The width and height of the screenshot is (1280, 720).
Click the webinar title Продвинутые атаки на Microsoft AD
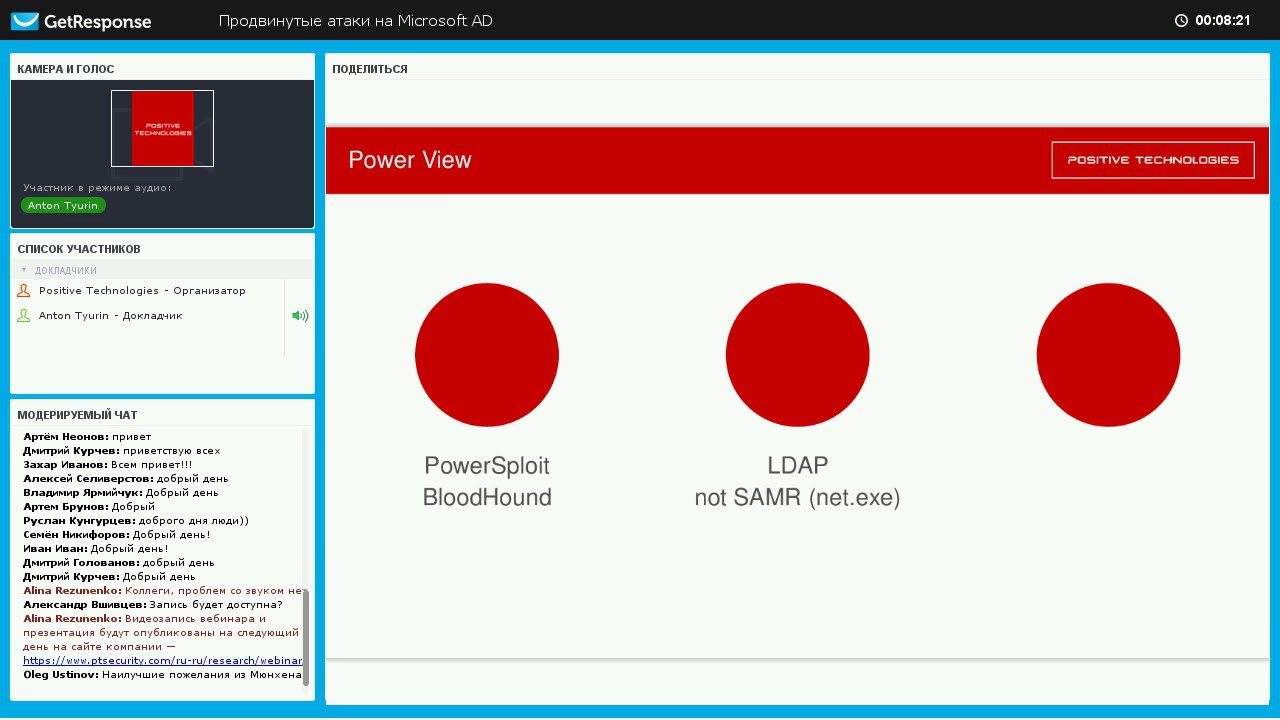click(x=355, y=21)
